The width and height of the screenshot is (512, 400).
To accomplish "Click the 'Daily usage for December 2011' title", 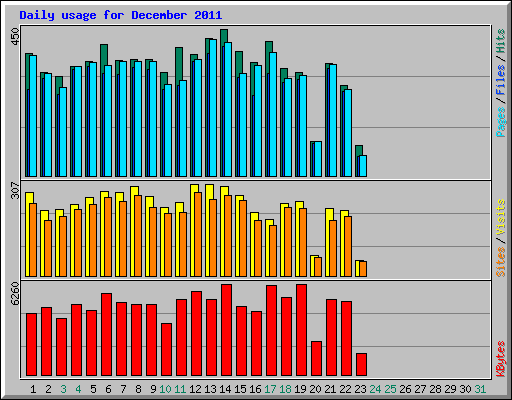I will (x=121, y=15).
